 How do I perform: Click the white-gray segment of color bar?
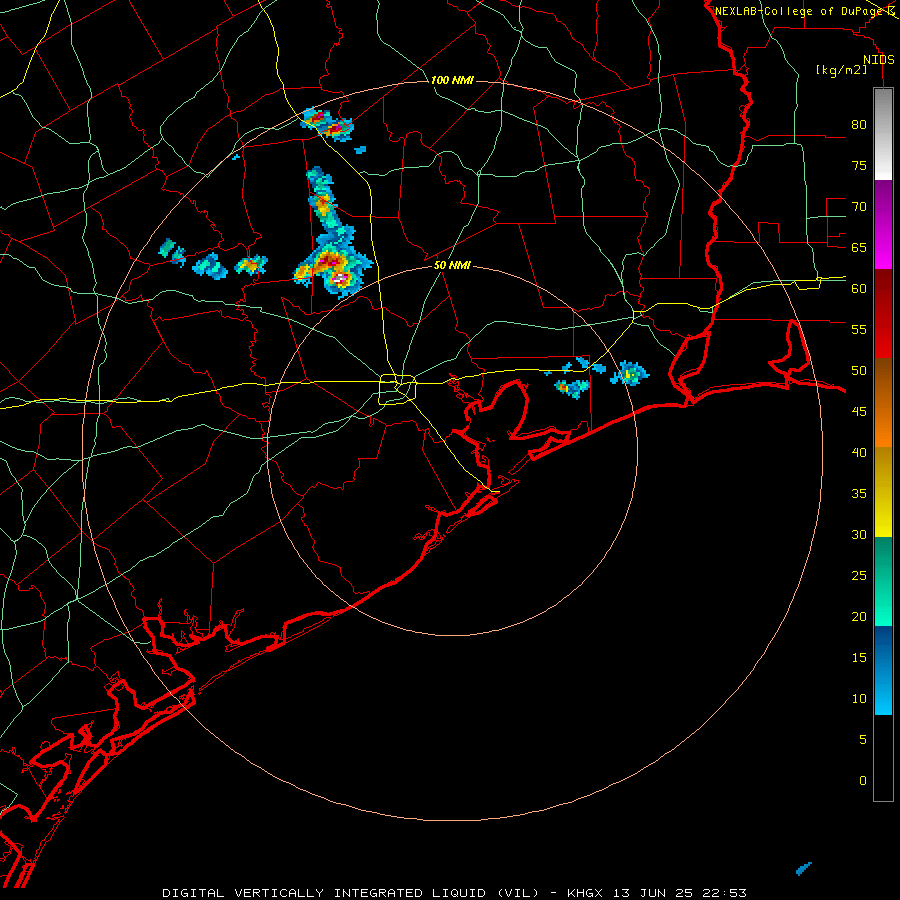883,134
